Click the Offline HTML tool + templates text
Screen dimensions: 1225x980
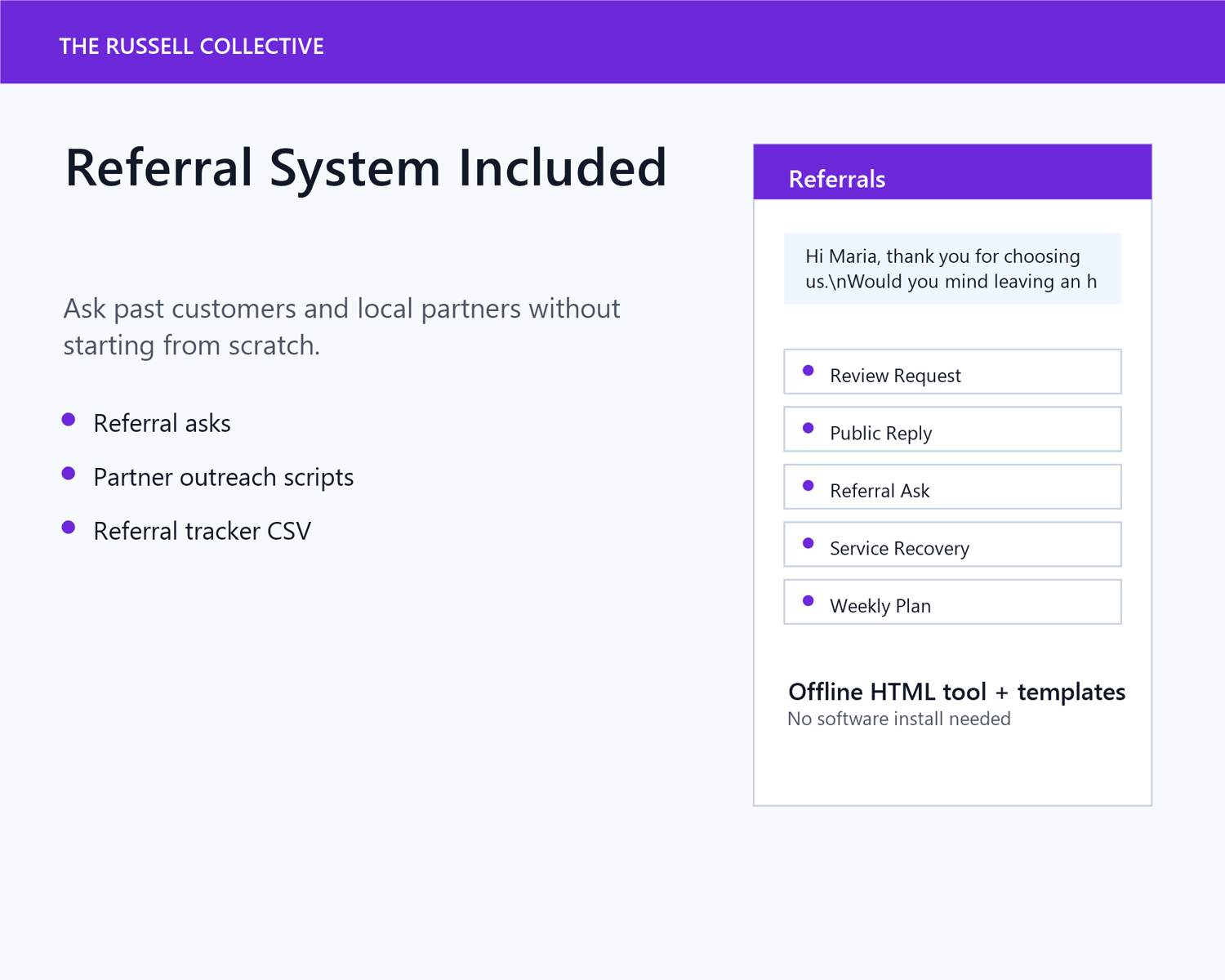[x=956, y=692]
